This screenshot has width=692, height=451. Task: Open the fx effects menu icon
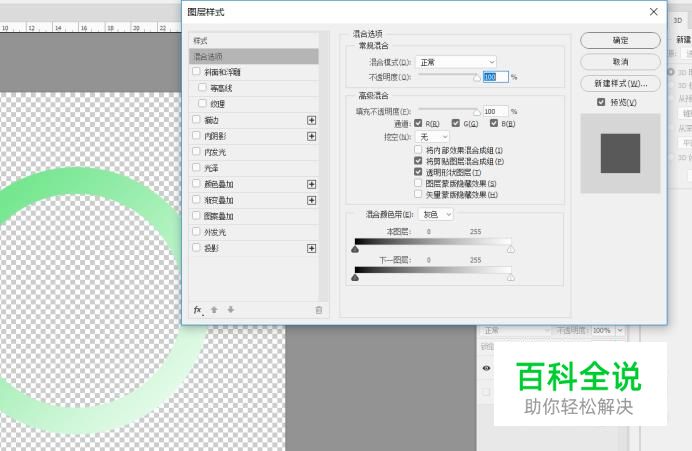198,310
